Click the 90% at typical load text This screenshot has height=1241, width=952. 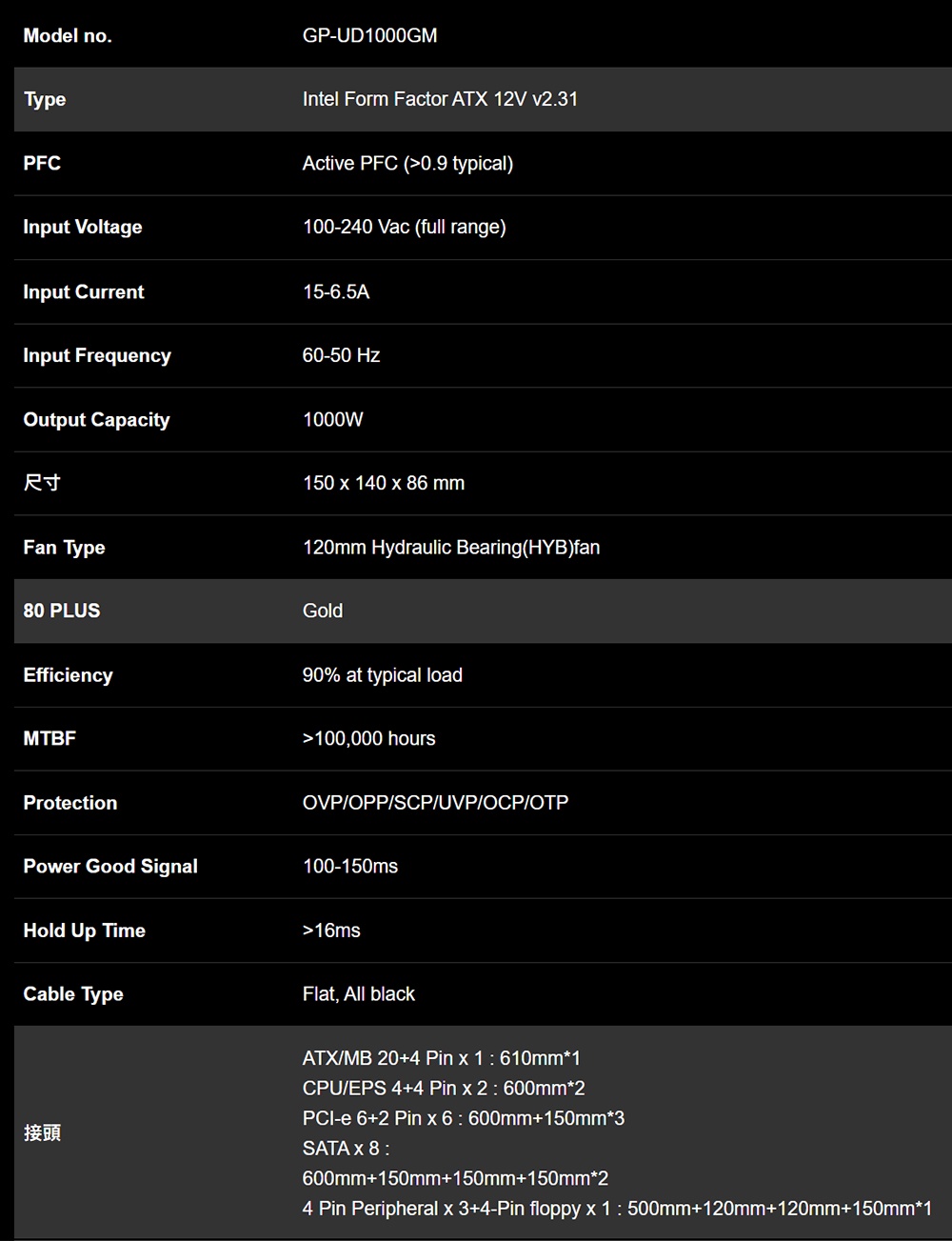coord(382,675)
